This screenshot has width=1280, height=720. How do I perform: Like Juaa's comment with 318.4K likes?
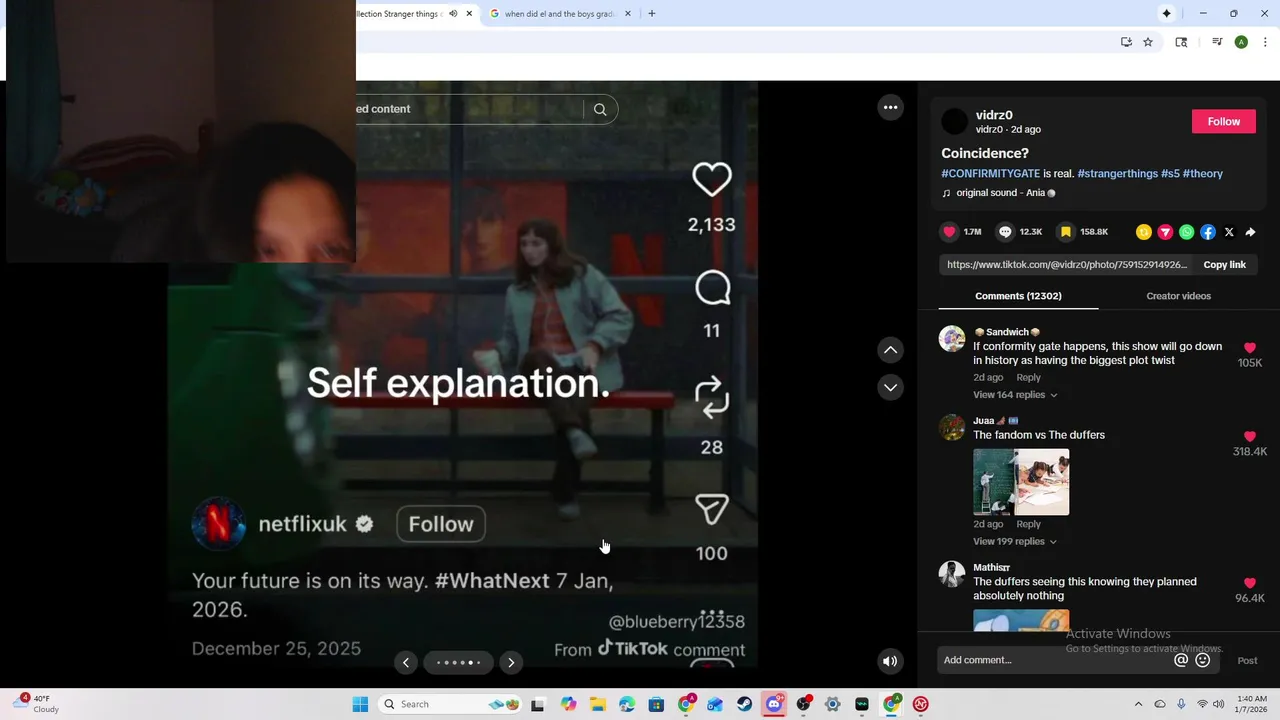coord(1250,437)
